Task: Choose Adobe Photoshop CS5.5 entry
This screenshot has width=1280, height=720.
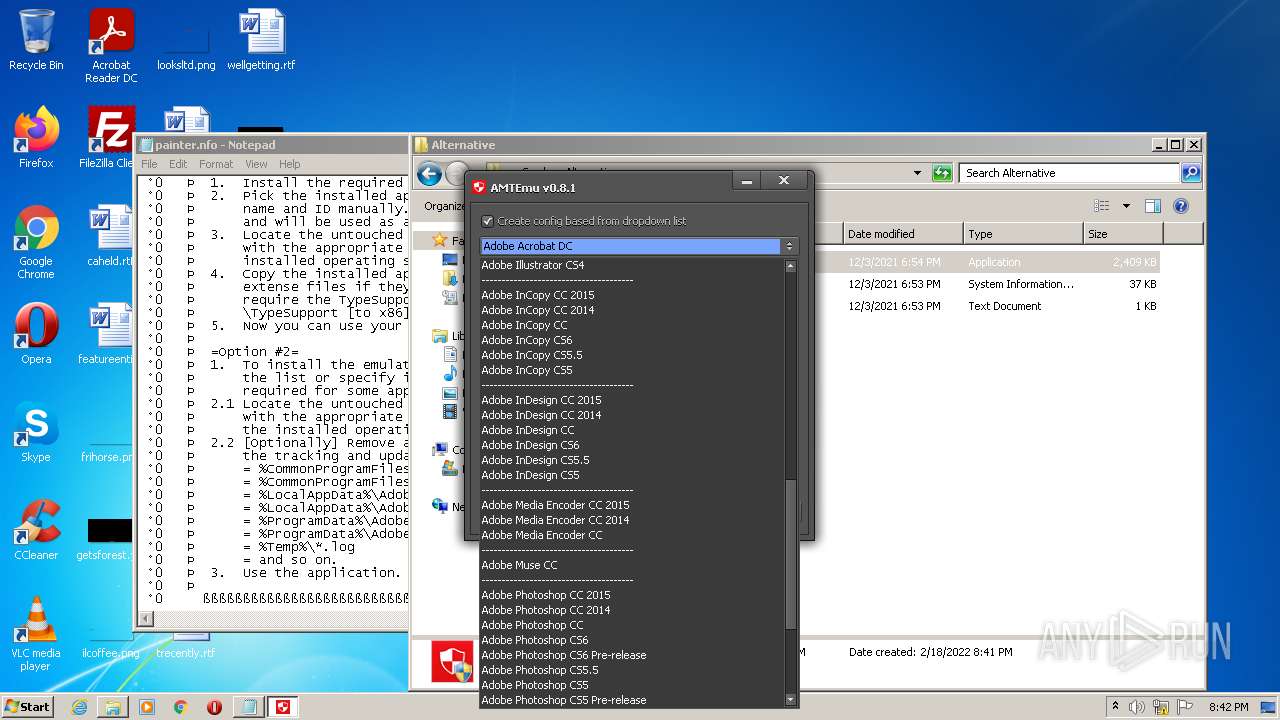Action: pos(631,670)
